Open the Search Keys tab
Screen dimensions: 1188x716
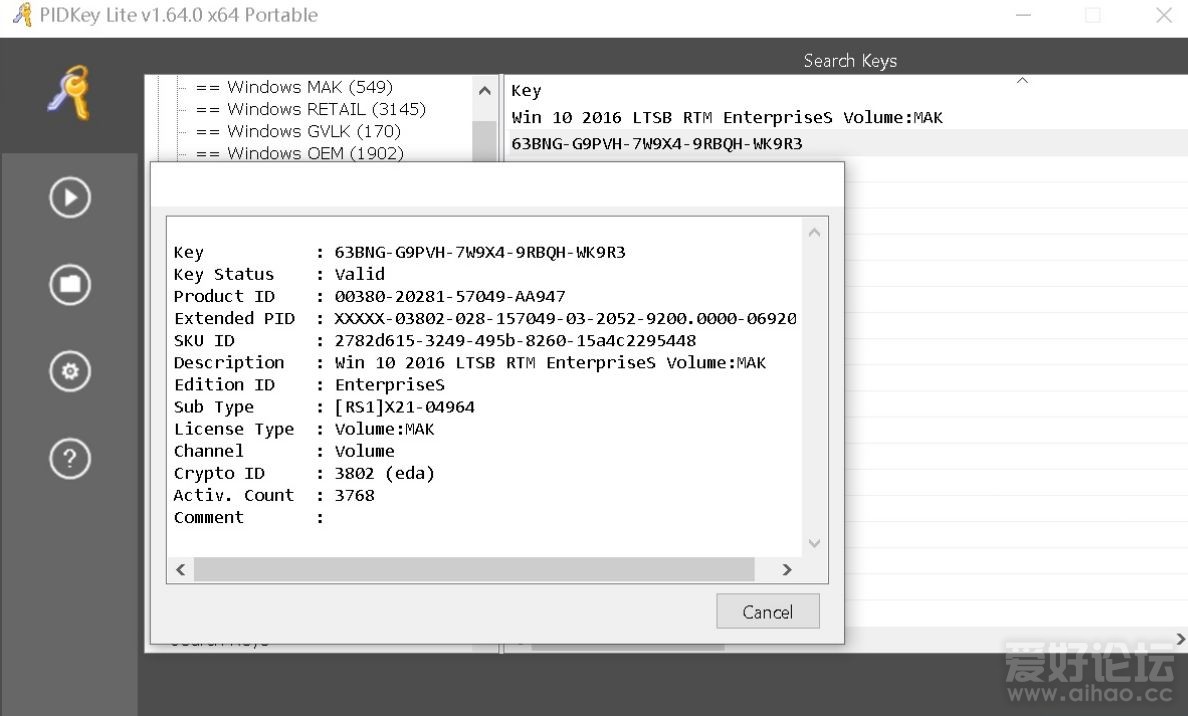click(850, 61)
